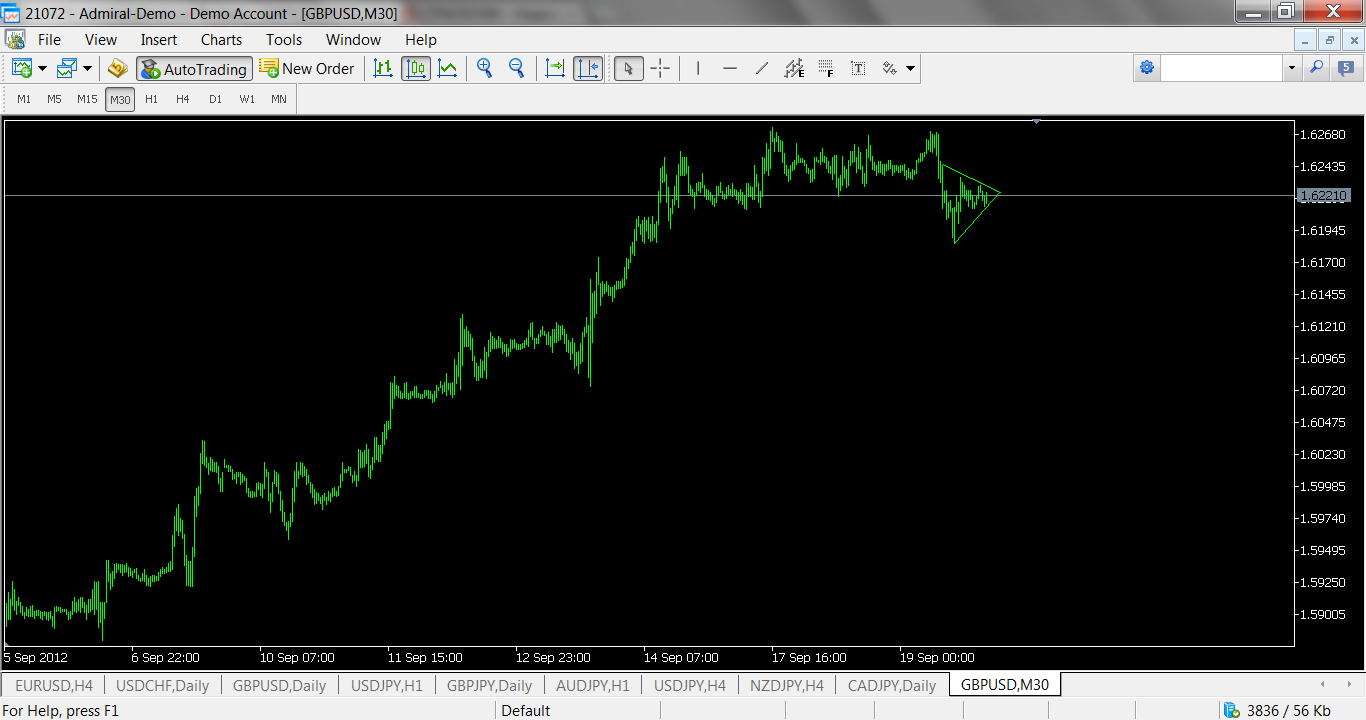Expand the Arrows dropdown arrow
The height and width of the screenshot is (720, 1366).
(x=910, y=69)
